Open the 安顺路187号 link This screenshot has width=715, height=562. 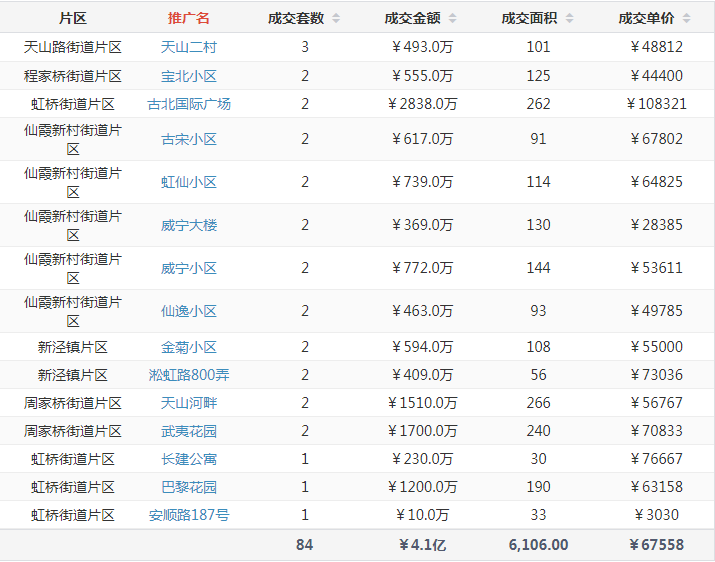(189, 515)
